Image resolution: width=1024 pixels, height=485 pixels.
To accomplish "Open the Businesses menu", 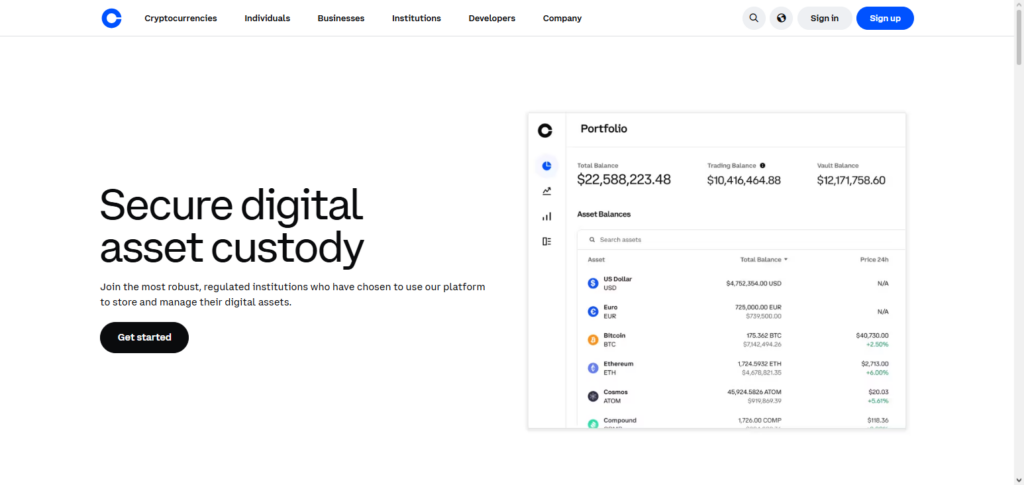I will [341, 18].
